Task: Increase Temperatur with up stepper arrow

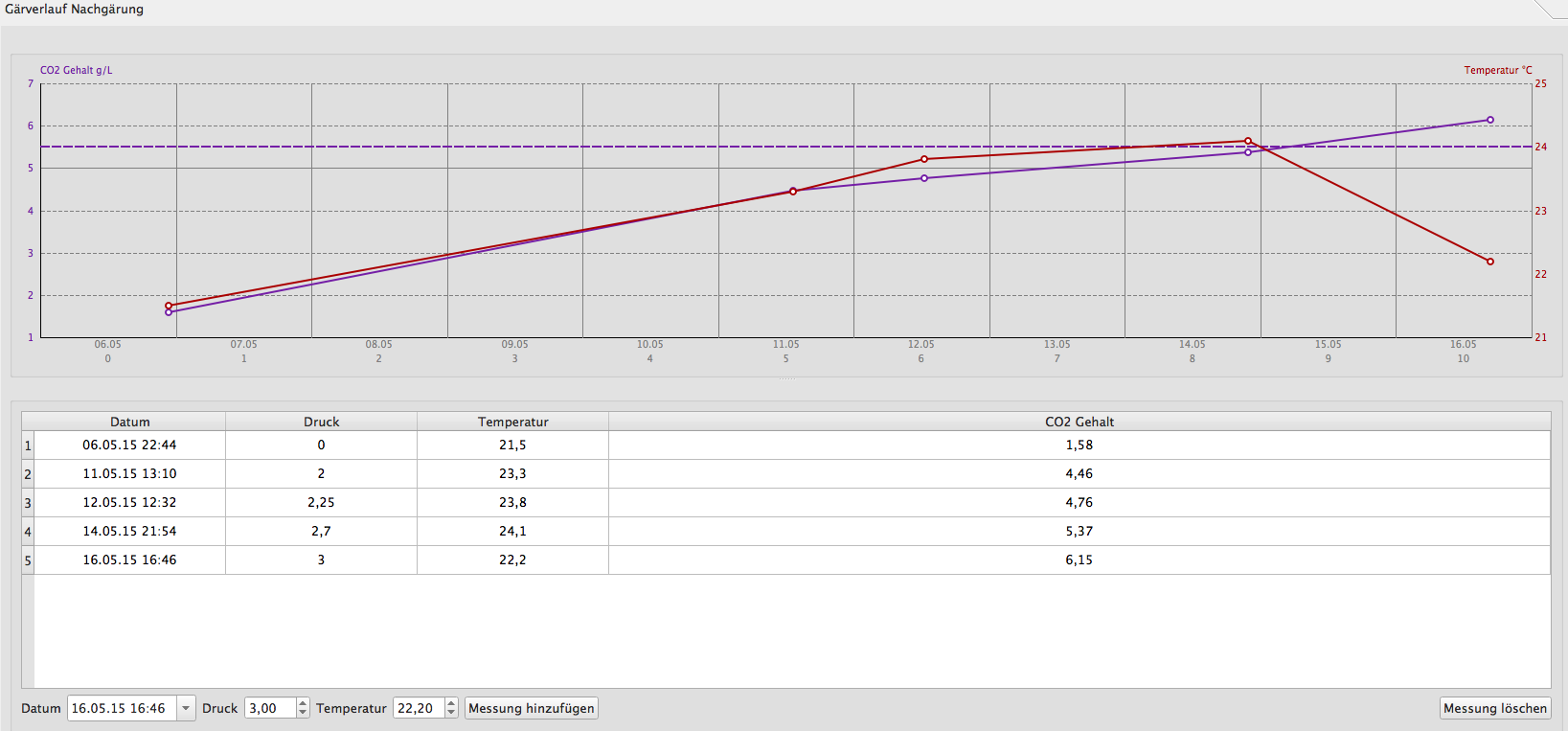Action: point(451,703)
